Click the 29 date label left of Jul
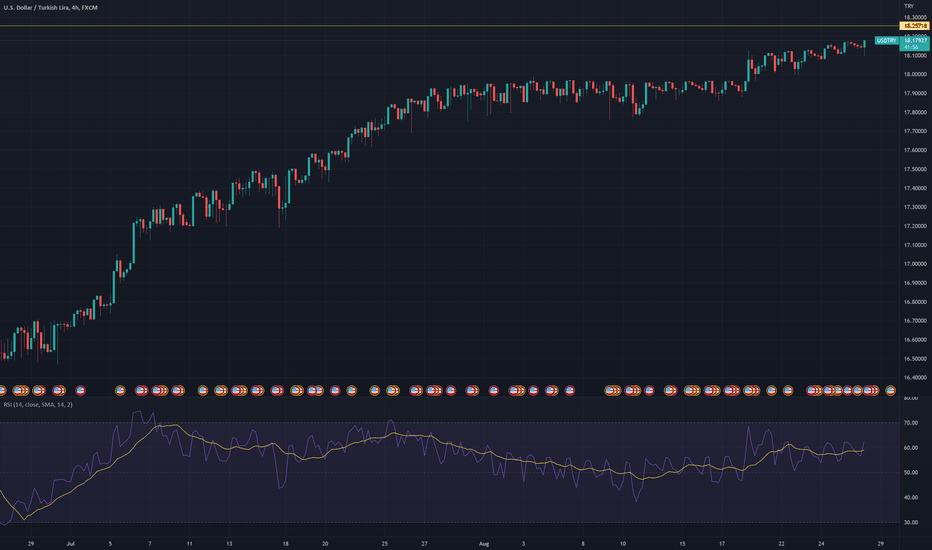Viewport: 932px width, 550px height. pyautogui.click(x=31, y=544)
